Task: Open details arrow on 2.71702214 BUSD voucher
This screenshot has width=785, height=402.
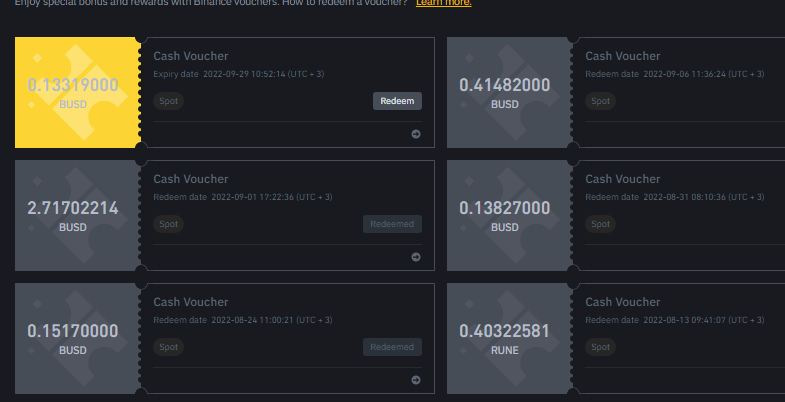Action: coord(416,257)
